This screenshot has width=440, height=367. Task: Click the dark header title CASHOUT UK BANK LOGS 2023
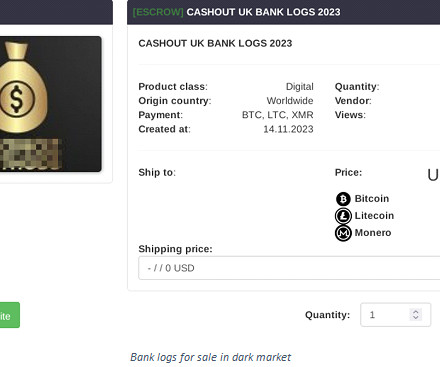pyautogui.click(x=263, y=12)
